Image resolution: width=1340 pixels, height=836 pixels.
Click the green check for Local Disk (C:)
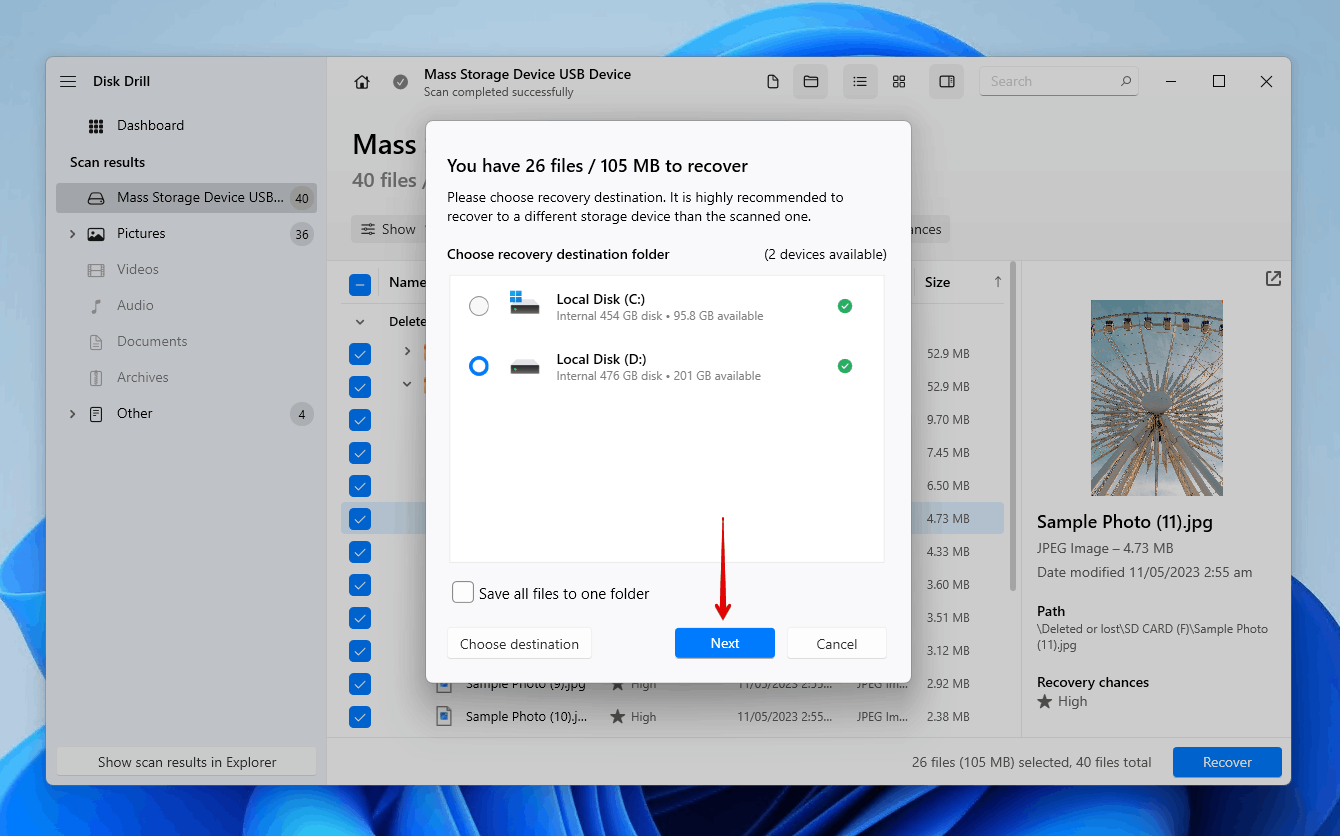click(845, 306)
